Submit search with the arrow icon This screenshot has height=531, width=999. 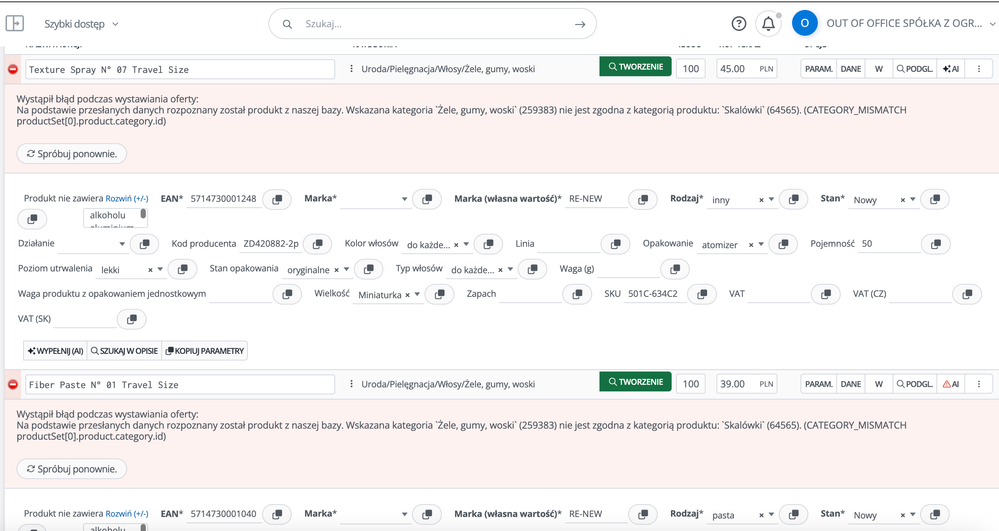(580, 24)
